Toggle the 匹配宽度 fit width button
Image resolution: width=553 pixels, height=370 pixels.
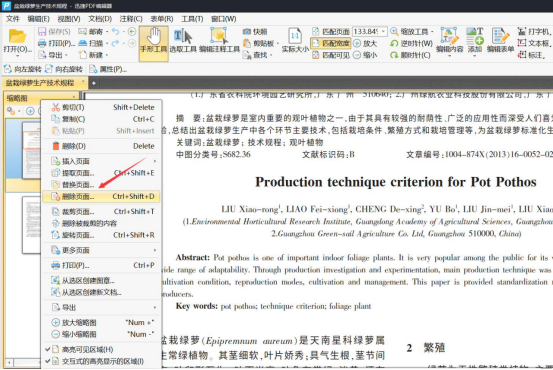(331, 43)
